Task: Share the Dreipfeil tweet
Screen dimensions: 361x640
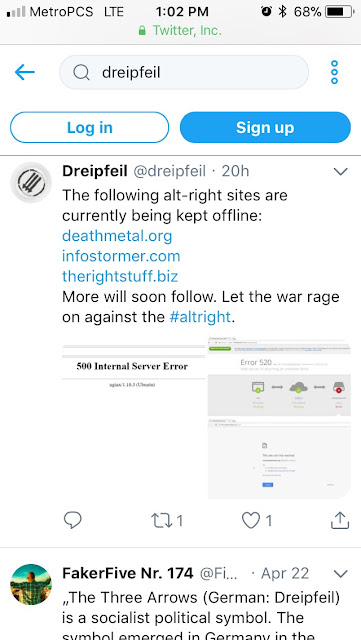Action: pyautogui.click(x=340, y=520)
